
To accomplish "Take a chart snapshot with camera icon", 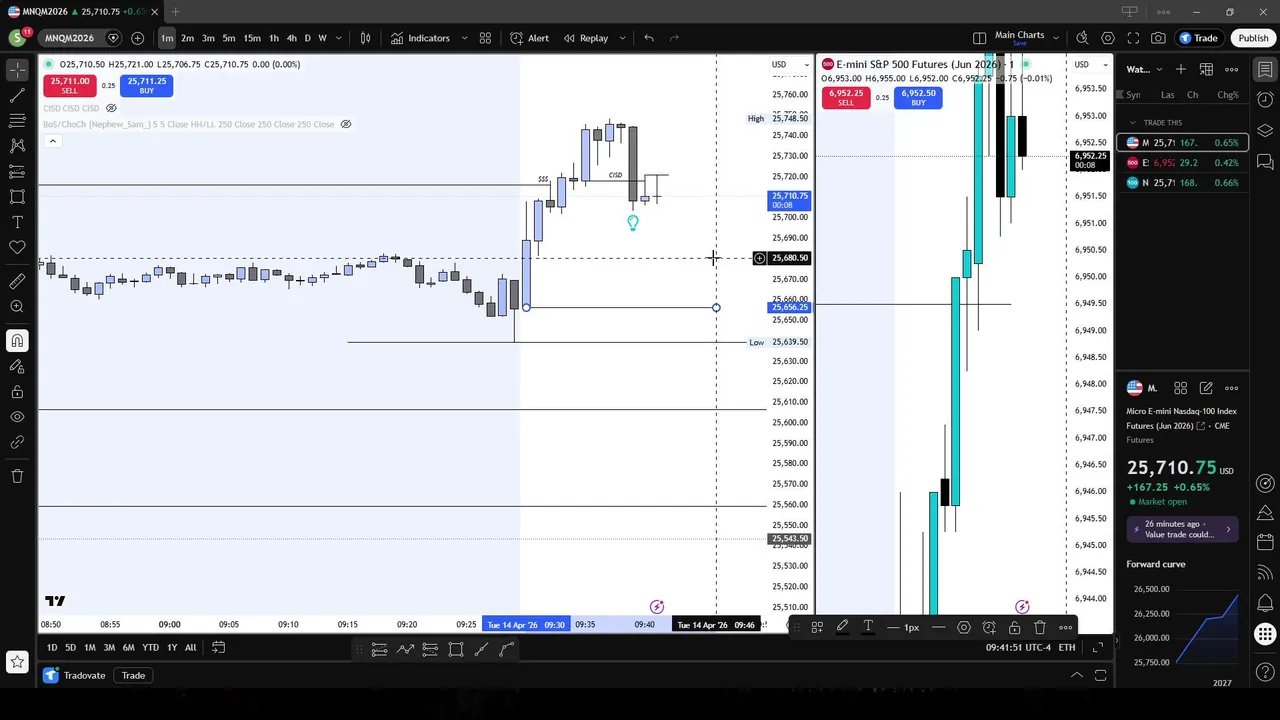I will click(x=1158, y=38).
